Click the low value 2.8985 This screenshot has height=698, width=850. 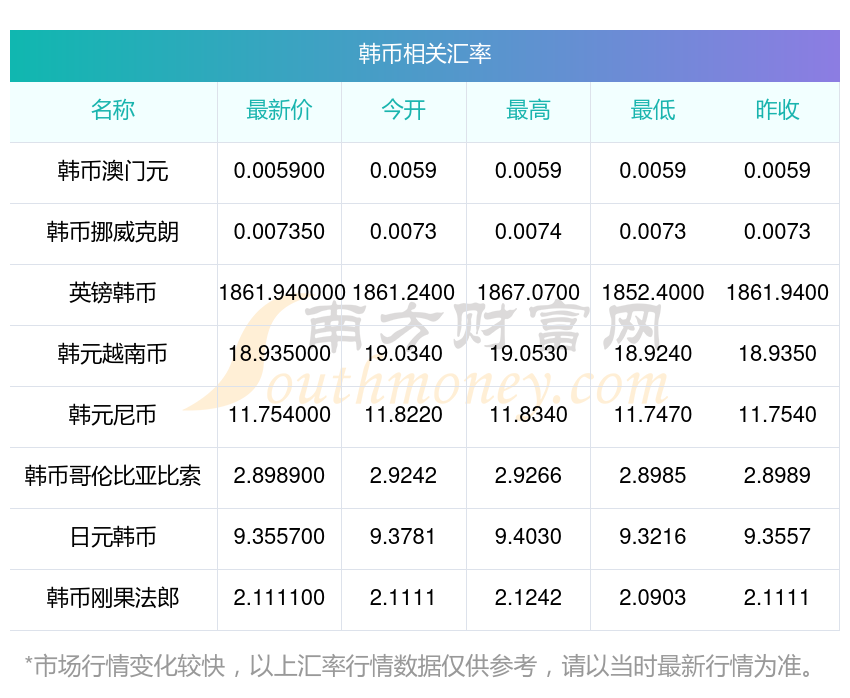pos(653,476)
